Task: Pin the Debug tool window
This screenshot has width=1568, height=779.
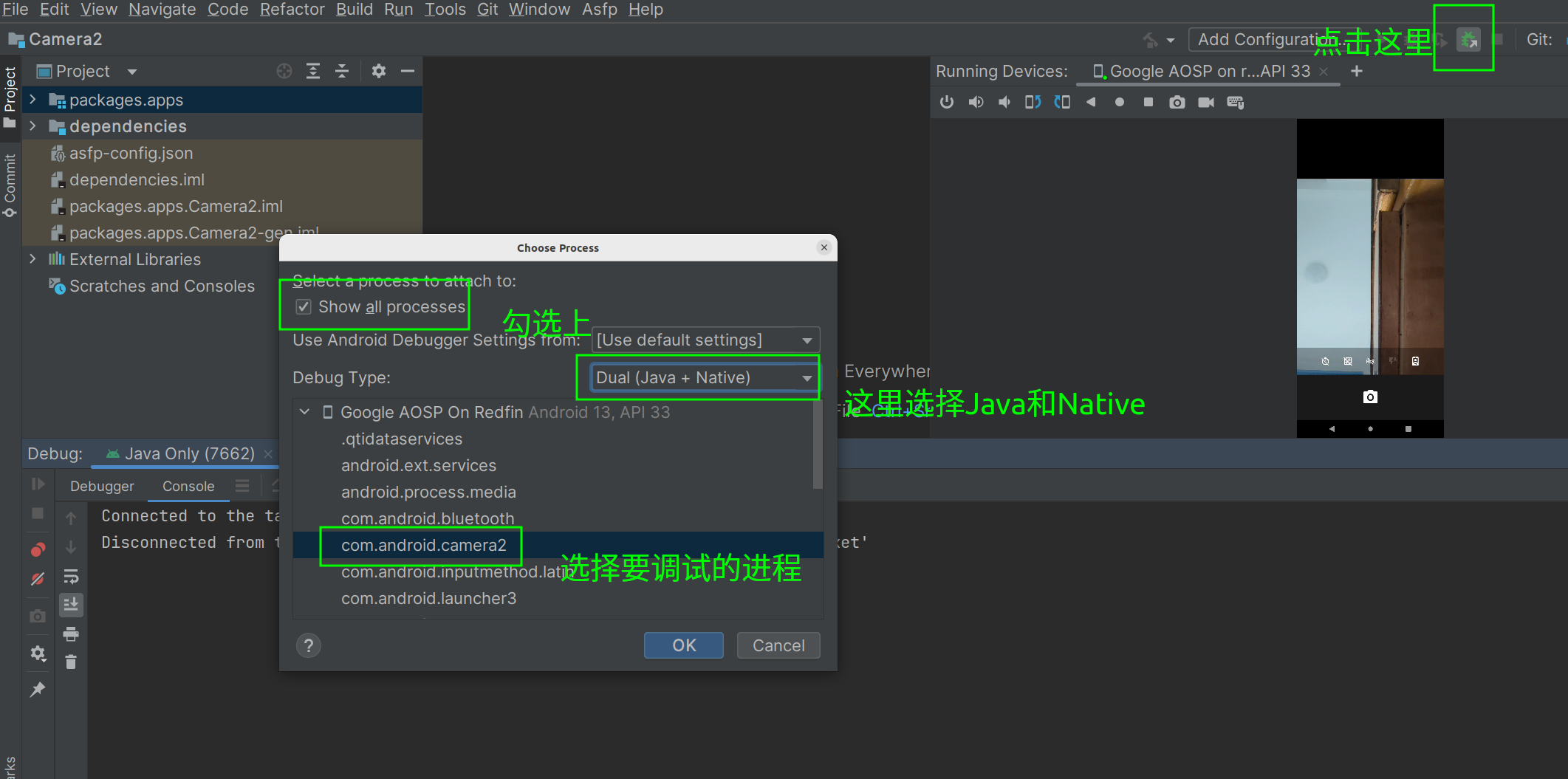Action: 38,689
